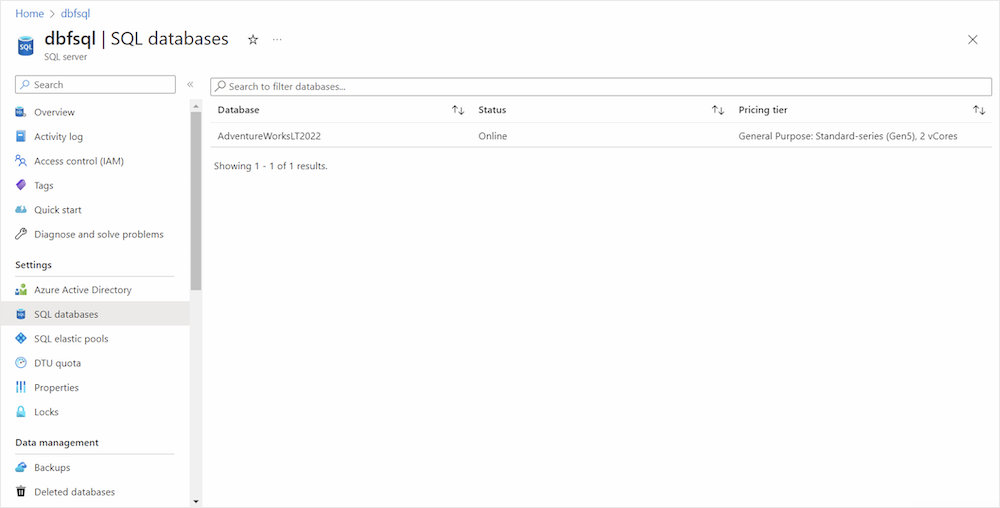Screen dimensions: 1000x508
Task: Click the Online status cell
Action: 493,136
